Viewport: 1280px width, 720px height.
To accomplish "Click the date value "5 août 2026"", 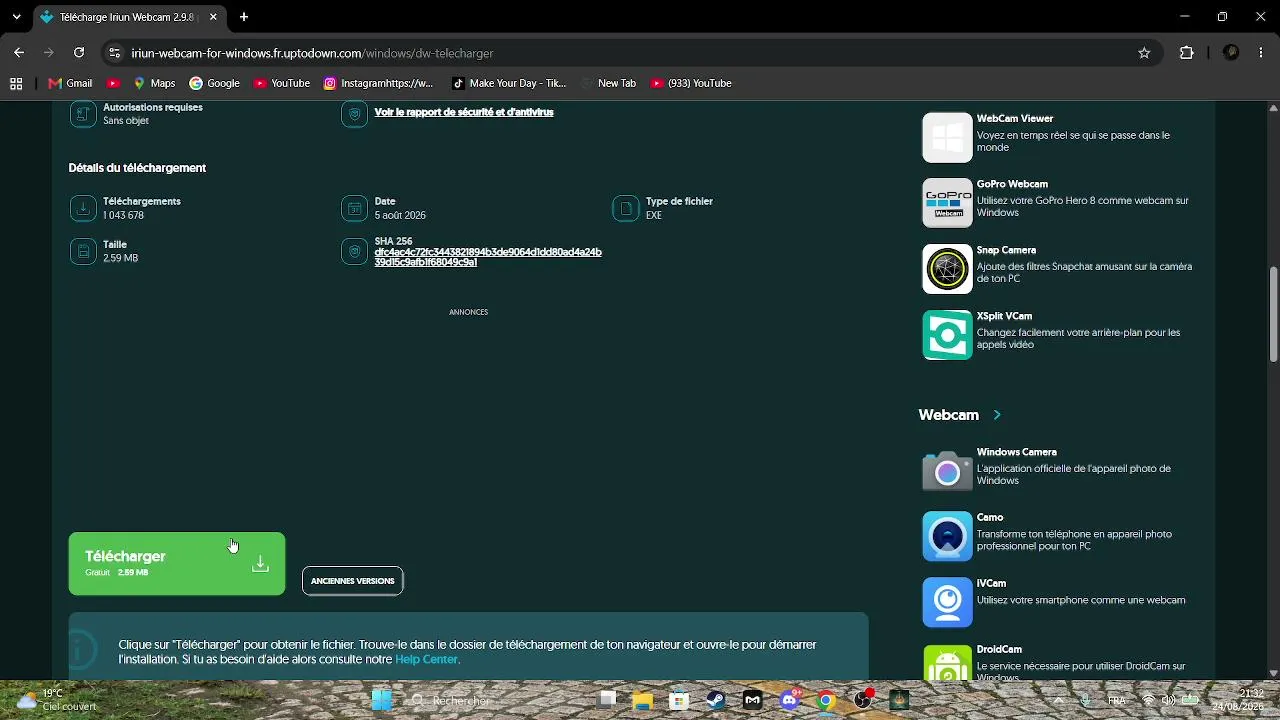I will [x=400, y=216].
